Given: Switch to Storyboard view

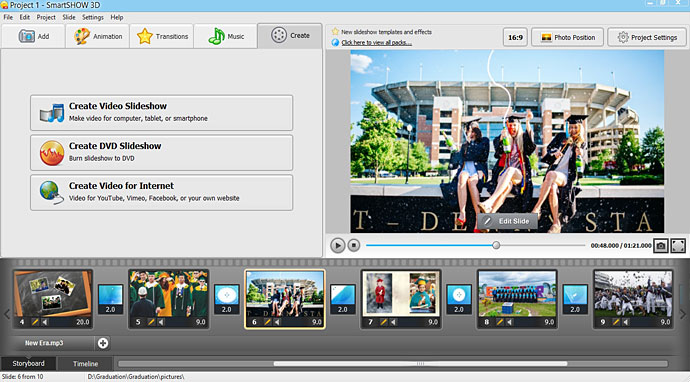Looking at the screenshot, I should 28,364.
